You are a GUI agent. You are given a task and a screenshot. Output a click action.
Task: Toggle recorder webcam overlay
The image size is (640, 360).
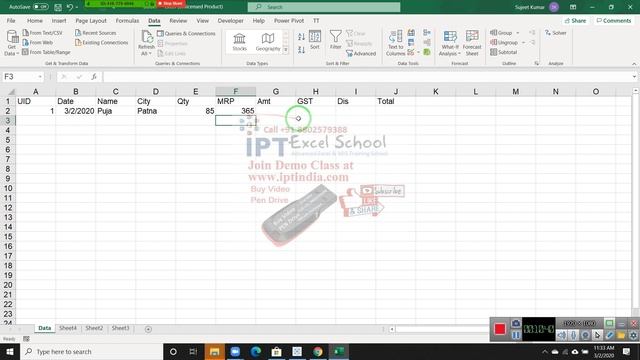tap(586, 335)
